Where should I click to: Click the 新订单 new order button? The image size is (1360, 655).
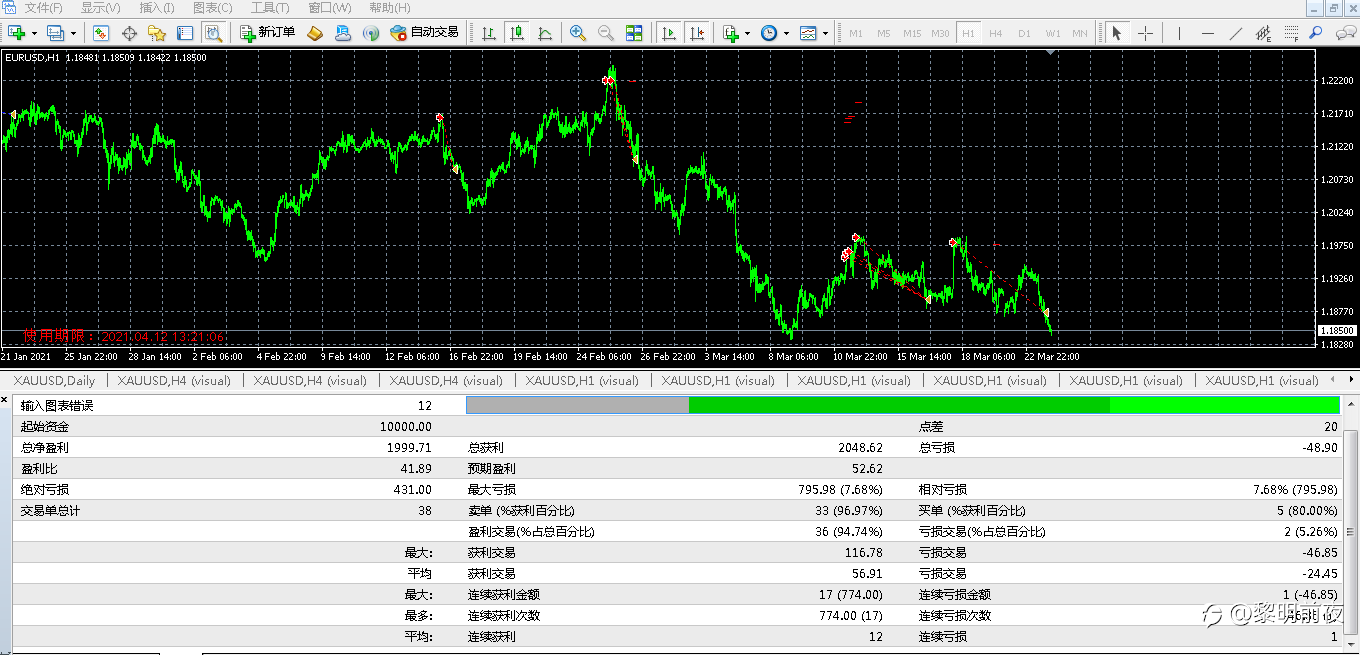pos(268,33)
